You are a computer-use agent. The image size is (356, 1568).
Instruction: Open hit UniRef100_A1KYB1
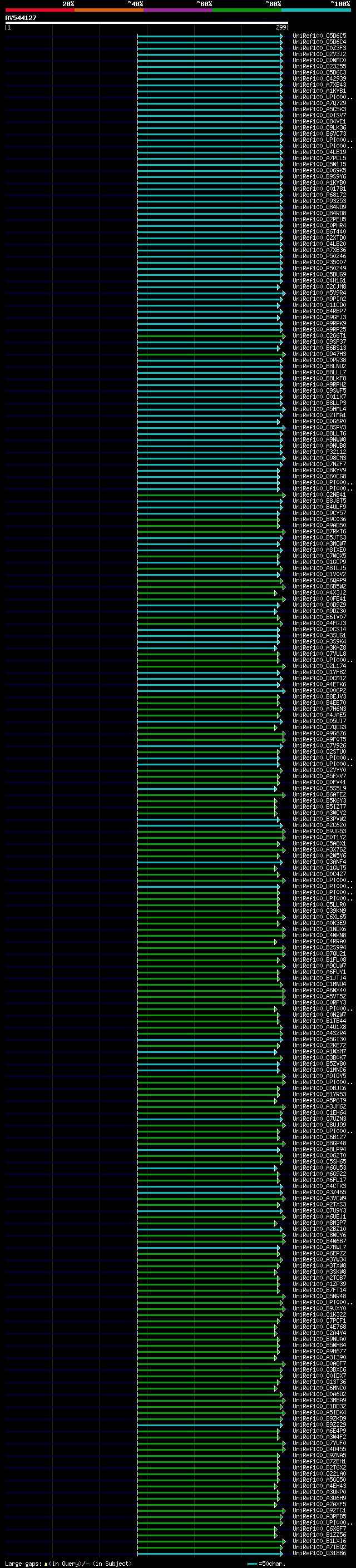pos(319,91)
